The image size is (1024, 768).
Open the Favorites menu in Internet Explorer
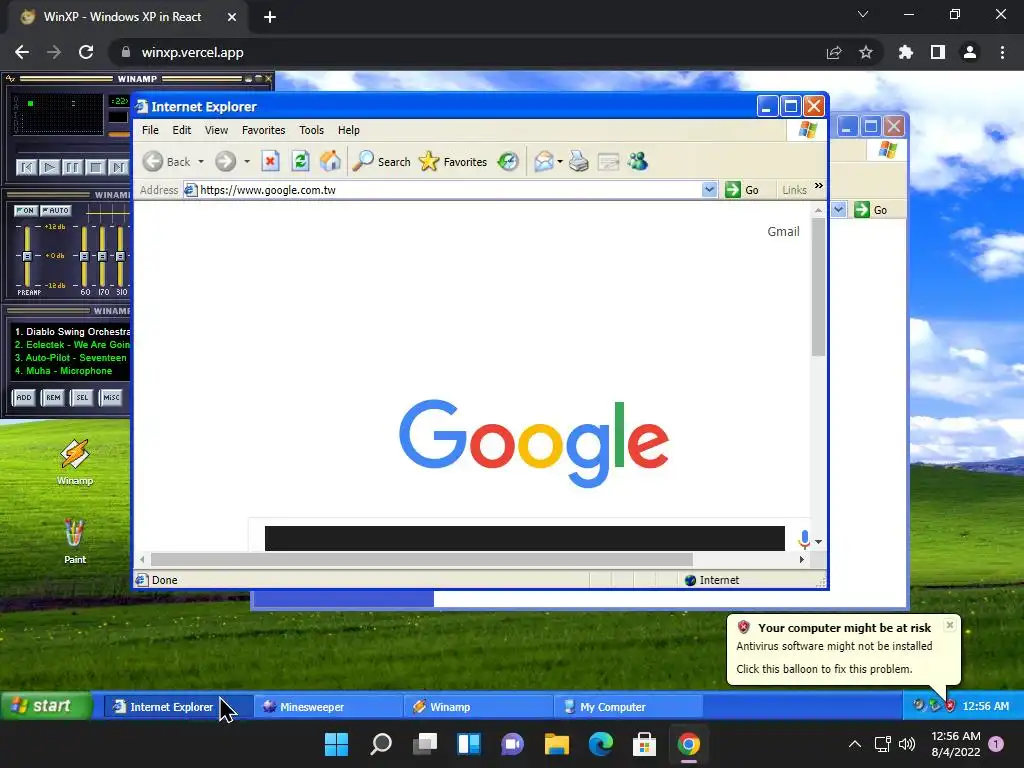263,130
